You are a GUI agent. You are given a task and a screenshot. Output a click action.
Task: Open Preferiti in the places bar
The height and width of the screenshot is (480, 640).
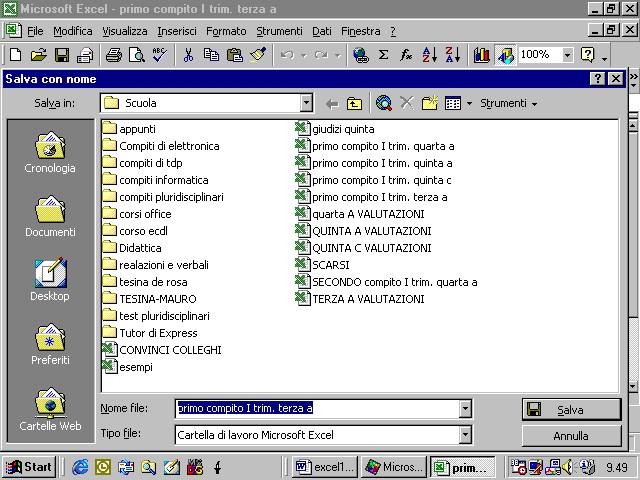50,344
